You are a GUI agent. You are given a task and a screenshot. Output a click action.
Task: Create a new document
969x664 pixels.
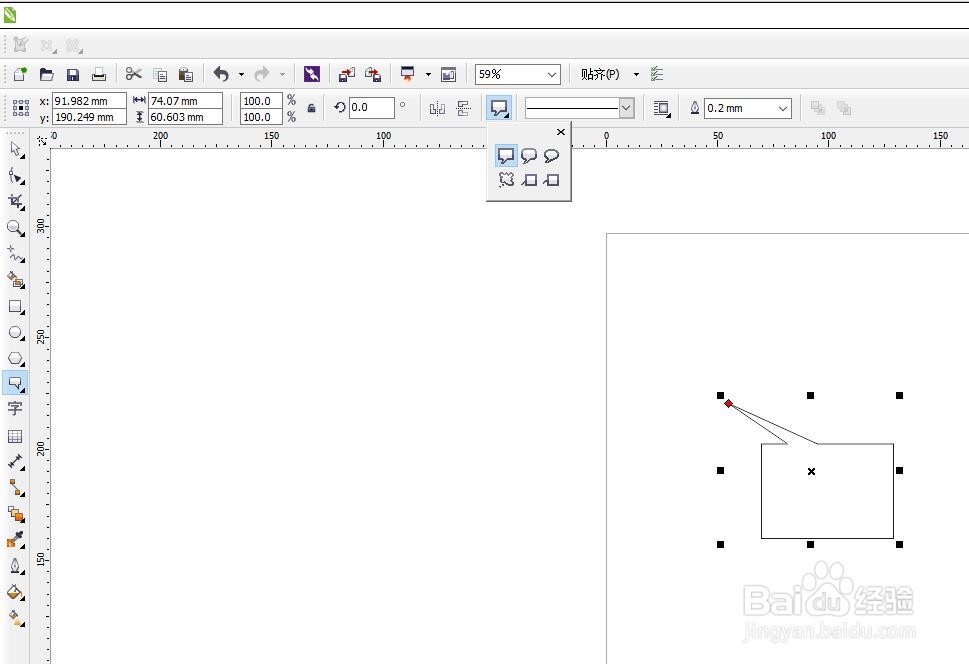[x=20, y=74]
